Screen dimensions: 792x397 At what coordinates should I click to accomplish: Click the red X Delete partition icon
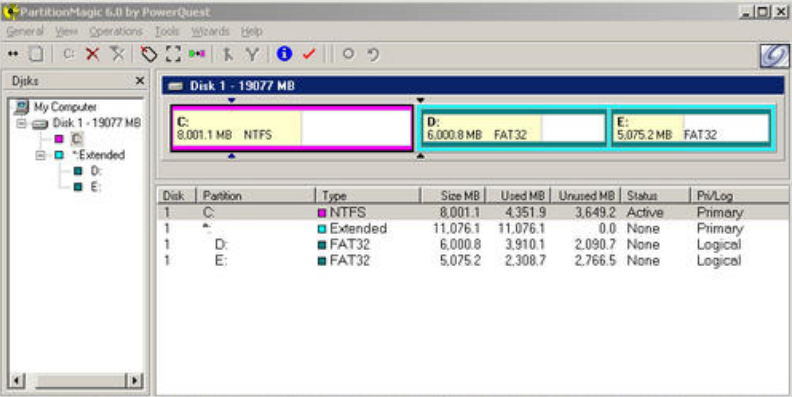pyautogui.click(x=92, y=54)
